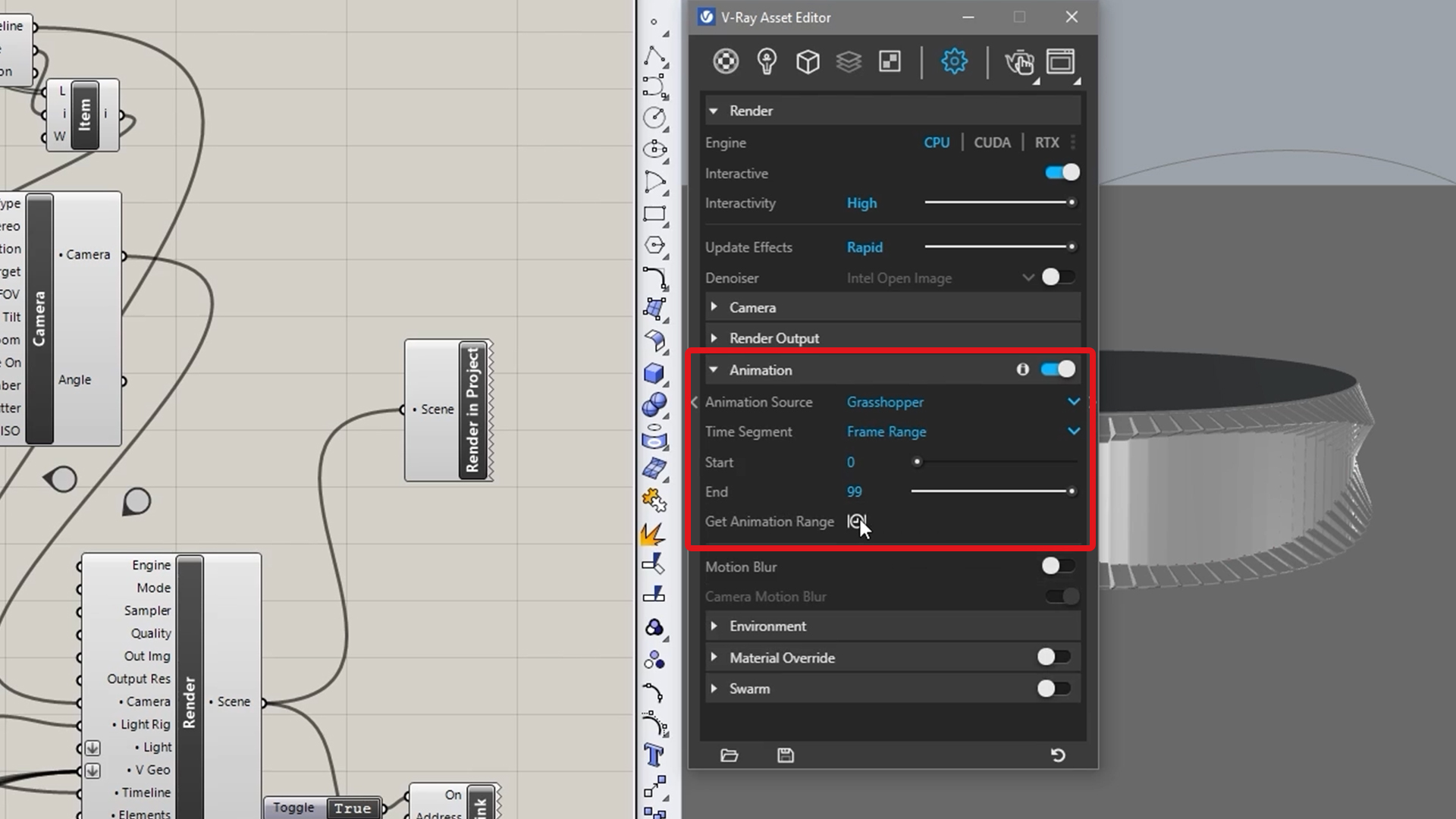Select the Rhino puzzle piece Join tool
The image size is (1456, 819).
click(655, 500)
